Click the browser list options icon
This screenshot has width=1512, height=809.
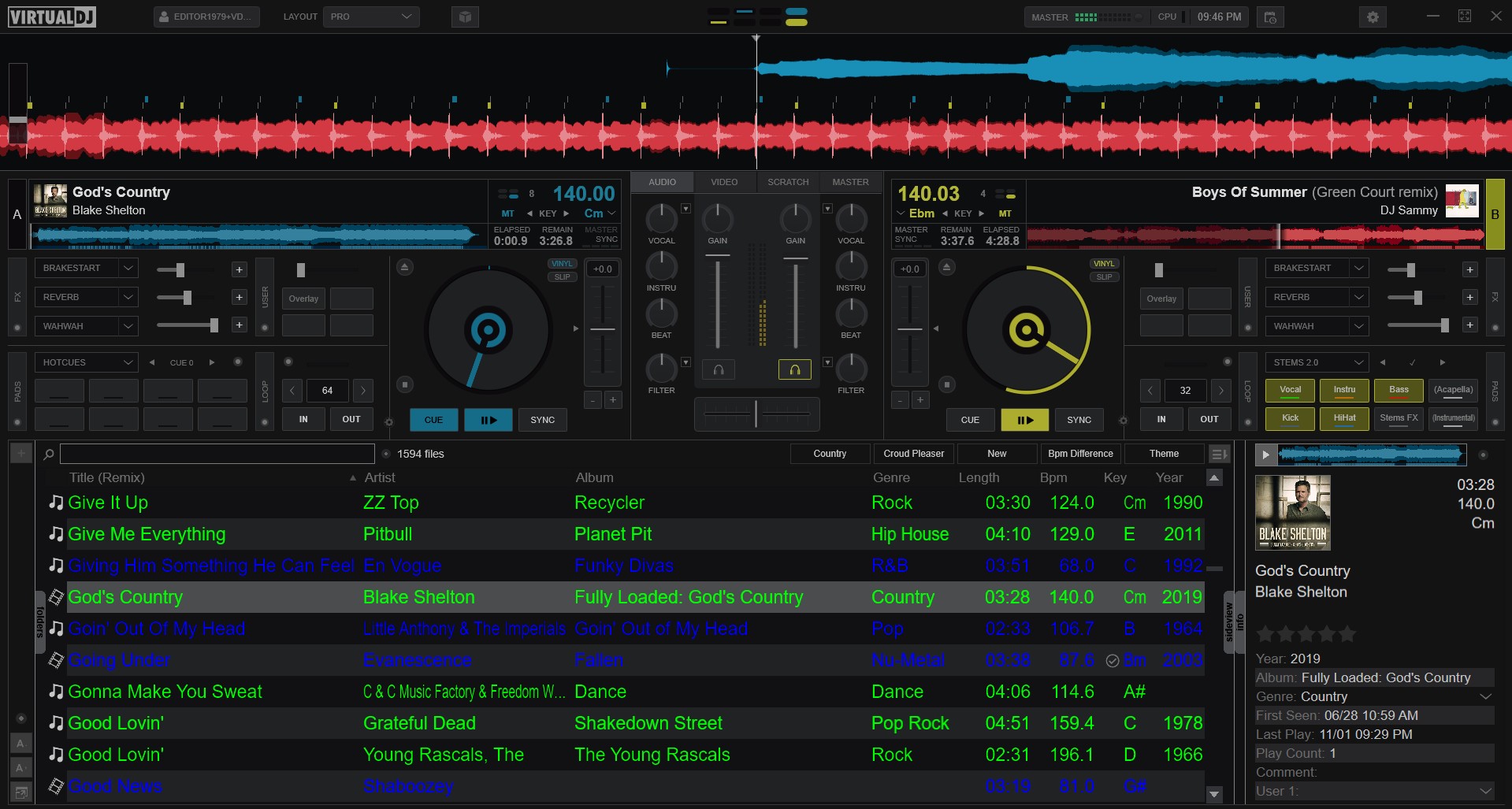1218,455
